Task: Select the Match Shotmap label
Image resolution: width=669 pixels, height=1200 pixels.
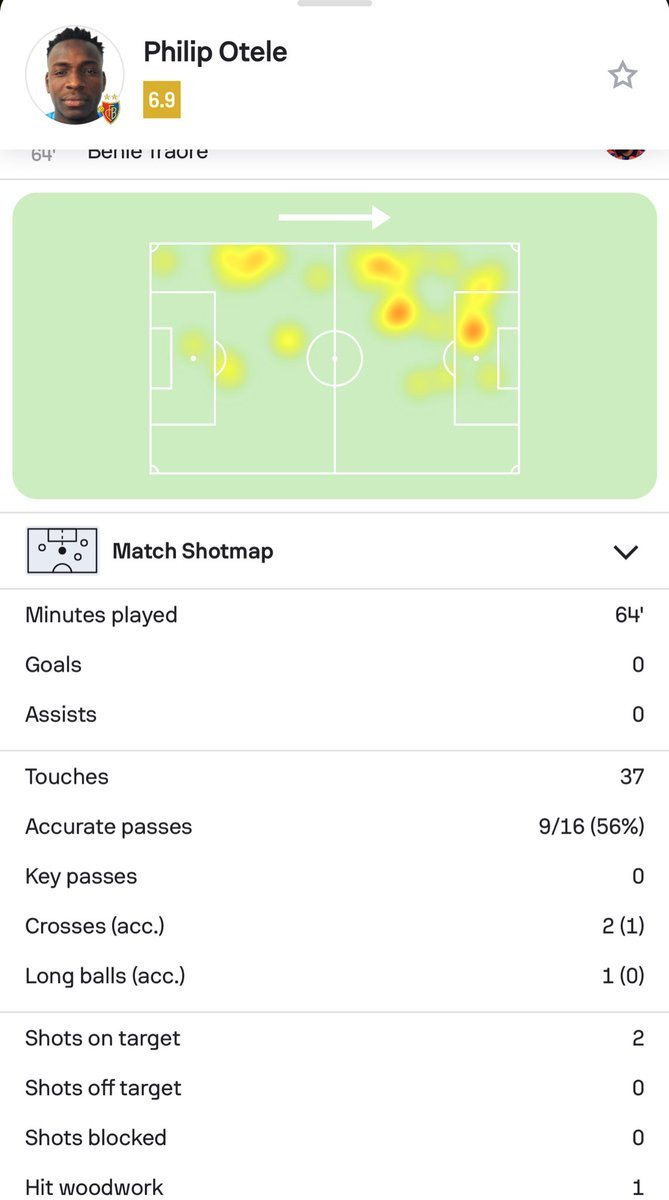Action: click(x=192, y=551)
